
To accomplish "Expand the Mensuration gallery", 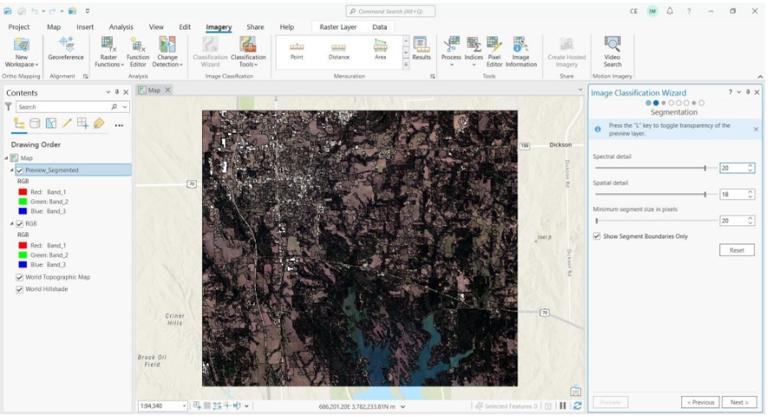I will 406,65.
